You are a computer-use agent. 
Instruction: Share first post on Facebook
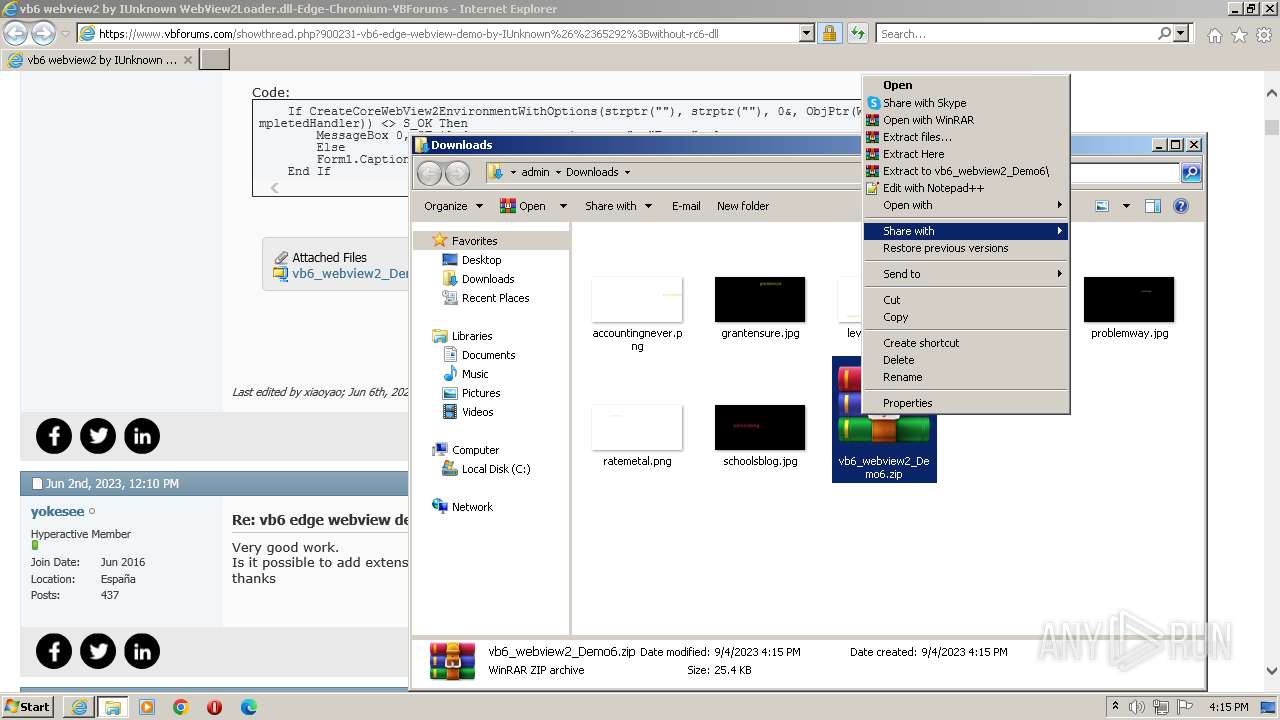(54, 436)
